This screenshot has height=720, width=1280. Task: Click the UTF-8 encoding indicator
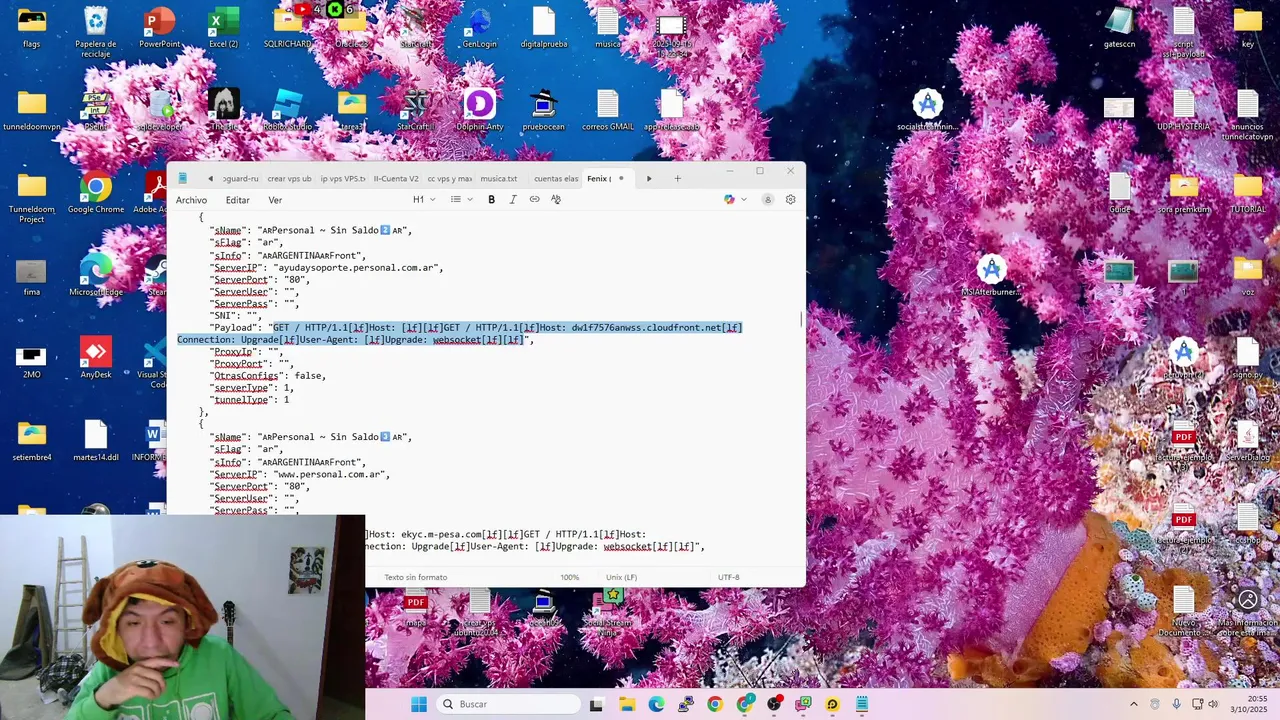(x=728, y=577)
